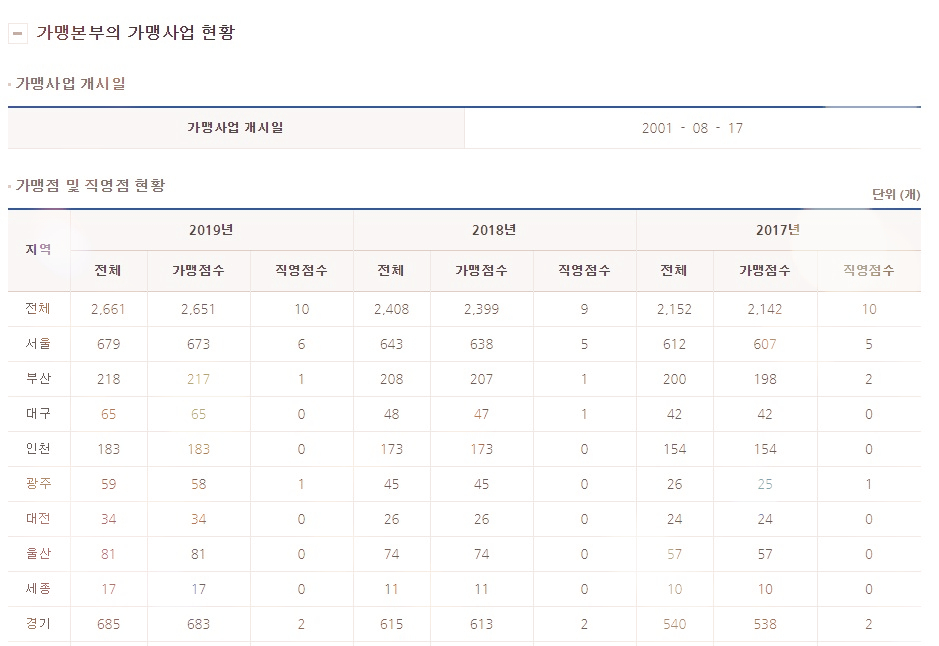Click the 대전 row label
This screenshot has height=646, width=939.
[x=38, y=518]
